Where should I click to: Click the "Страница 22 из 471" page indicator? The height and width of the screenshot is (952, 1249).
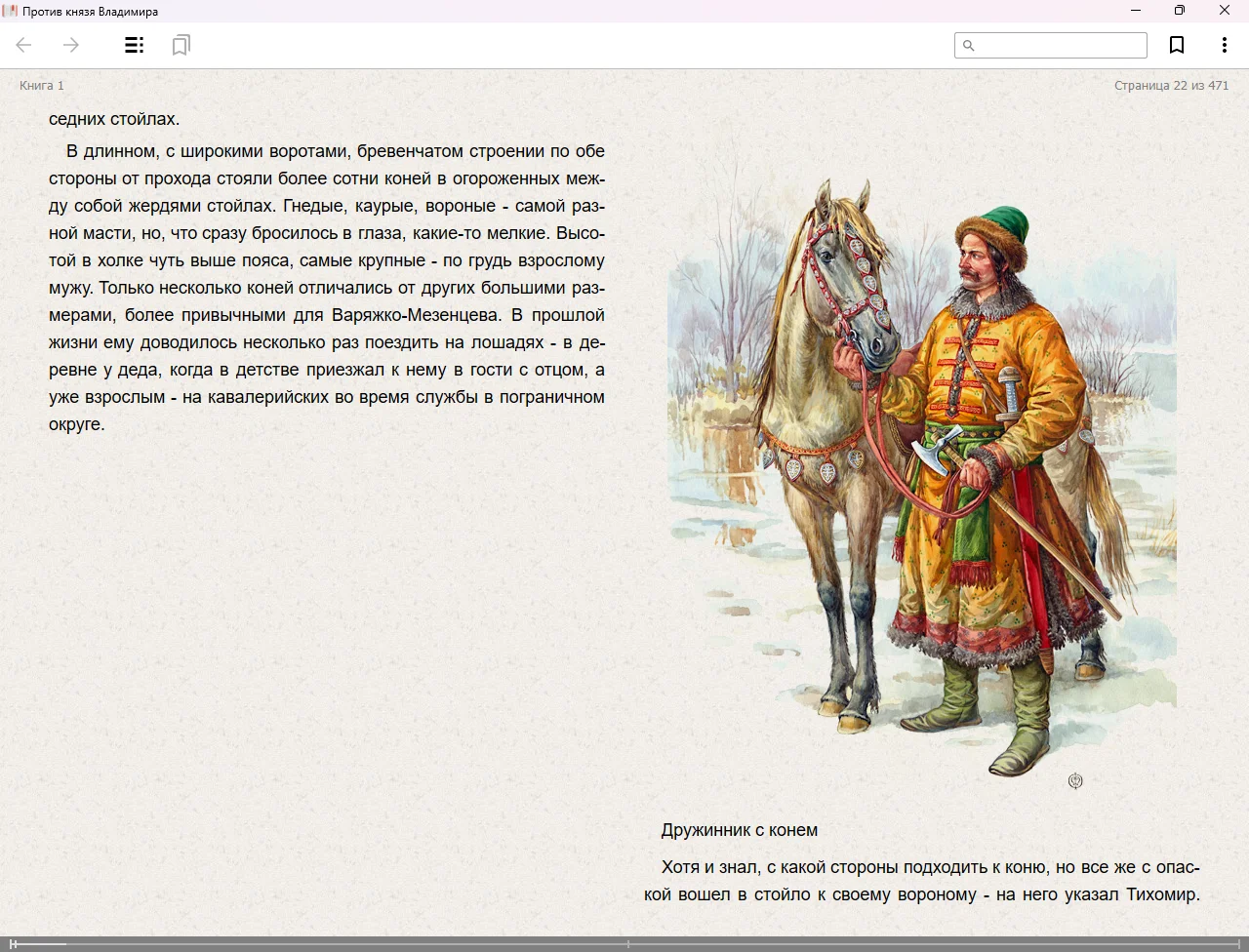click(1171, 86)
